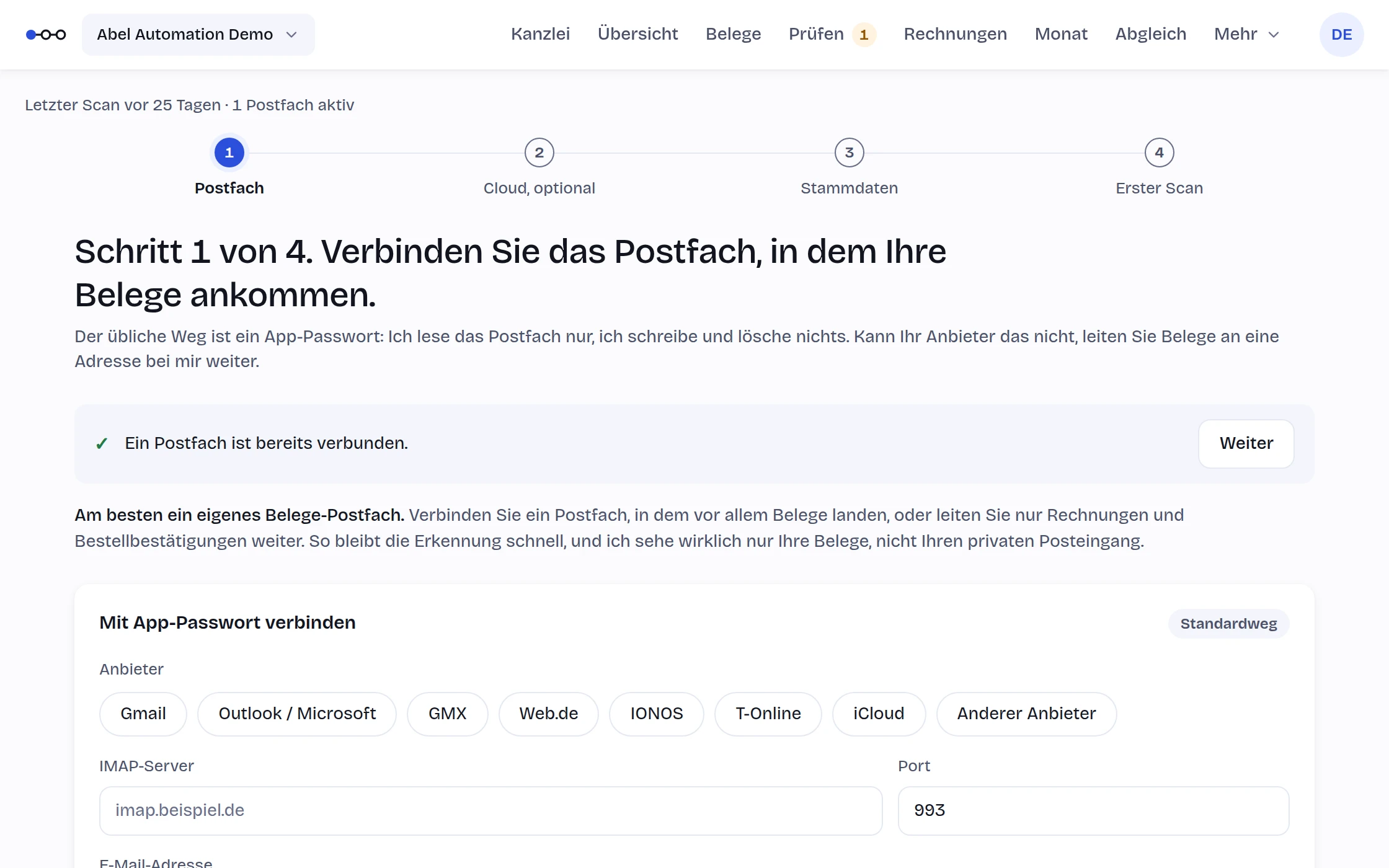The width and height of the screenshot is (1389, 868).
Task: Click the orange badge 1 next to Prüfen
Action: 864,35
